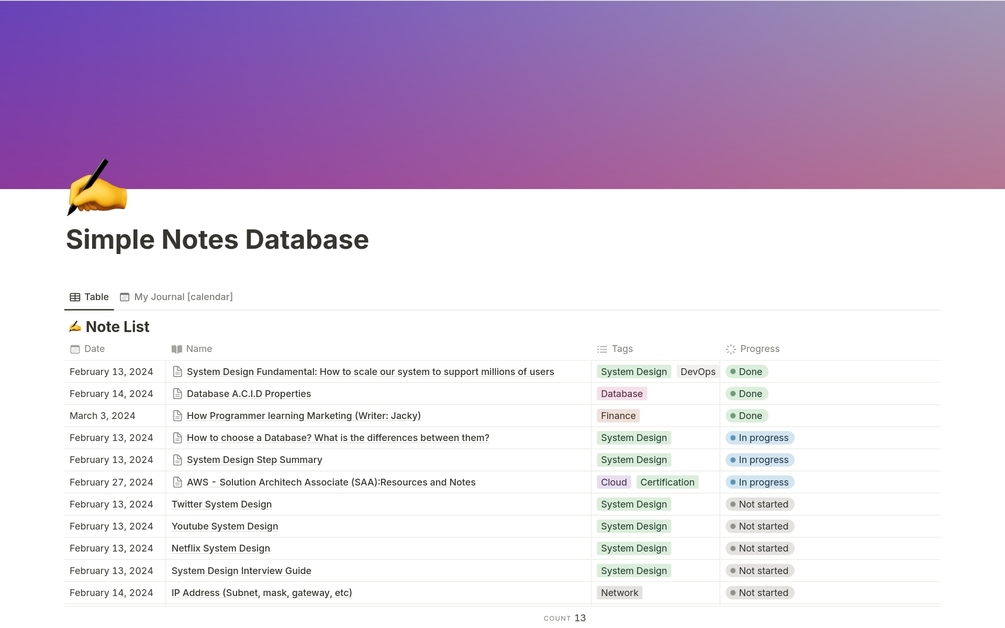Click page icon beside System Design Step Summary
The width and height of the screenshot is (1005, 628).
[x=177, y=460]
